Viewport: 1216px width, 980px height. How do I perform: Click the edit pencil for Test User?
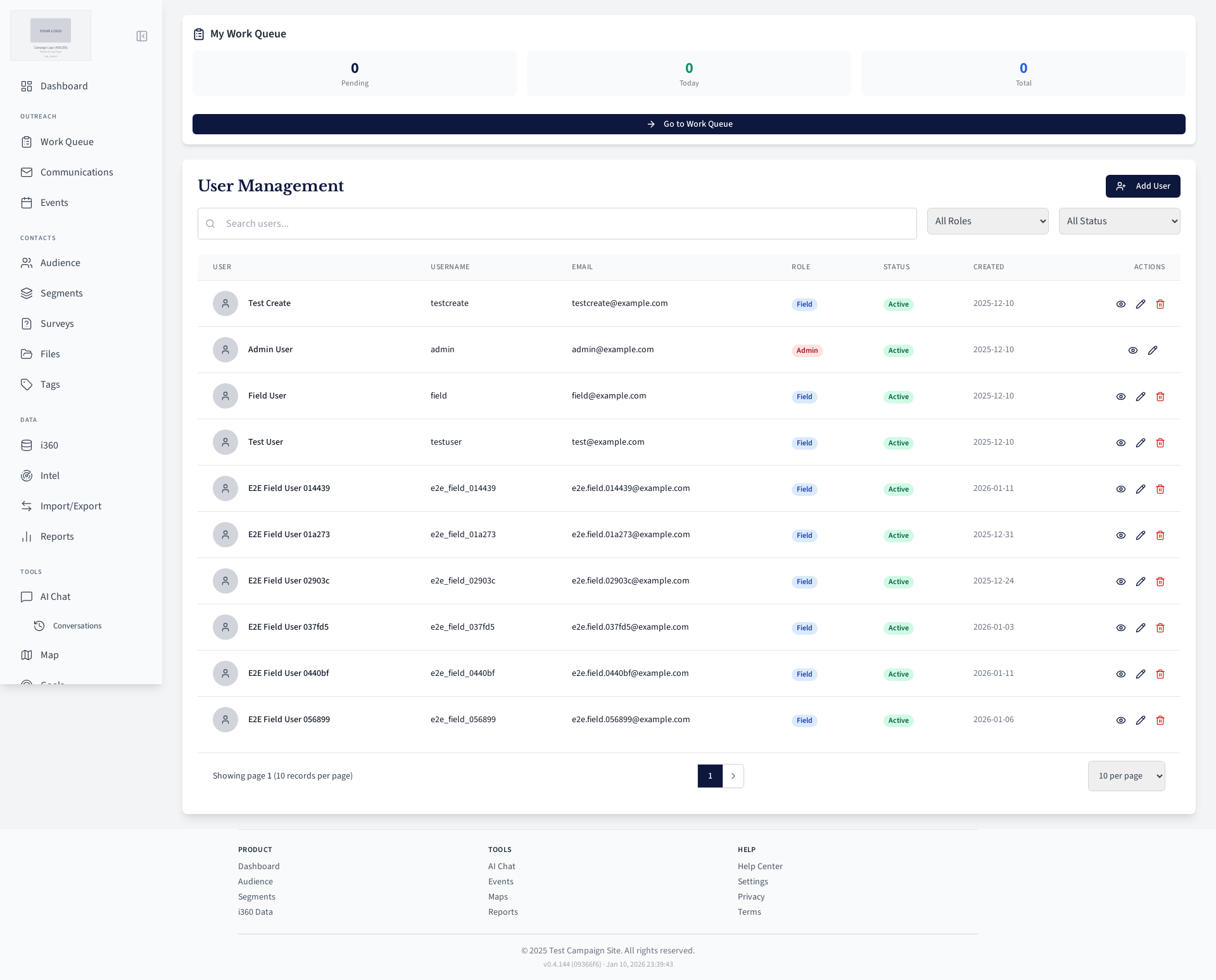pos(1141,443)
